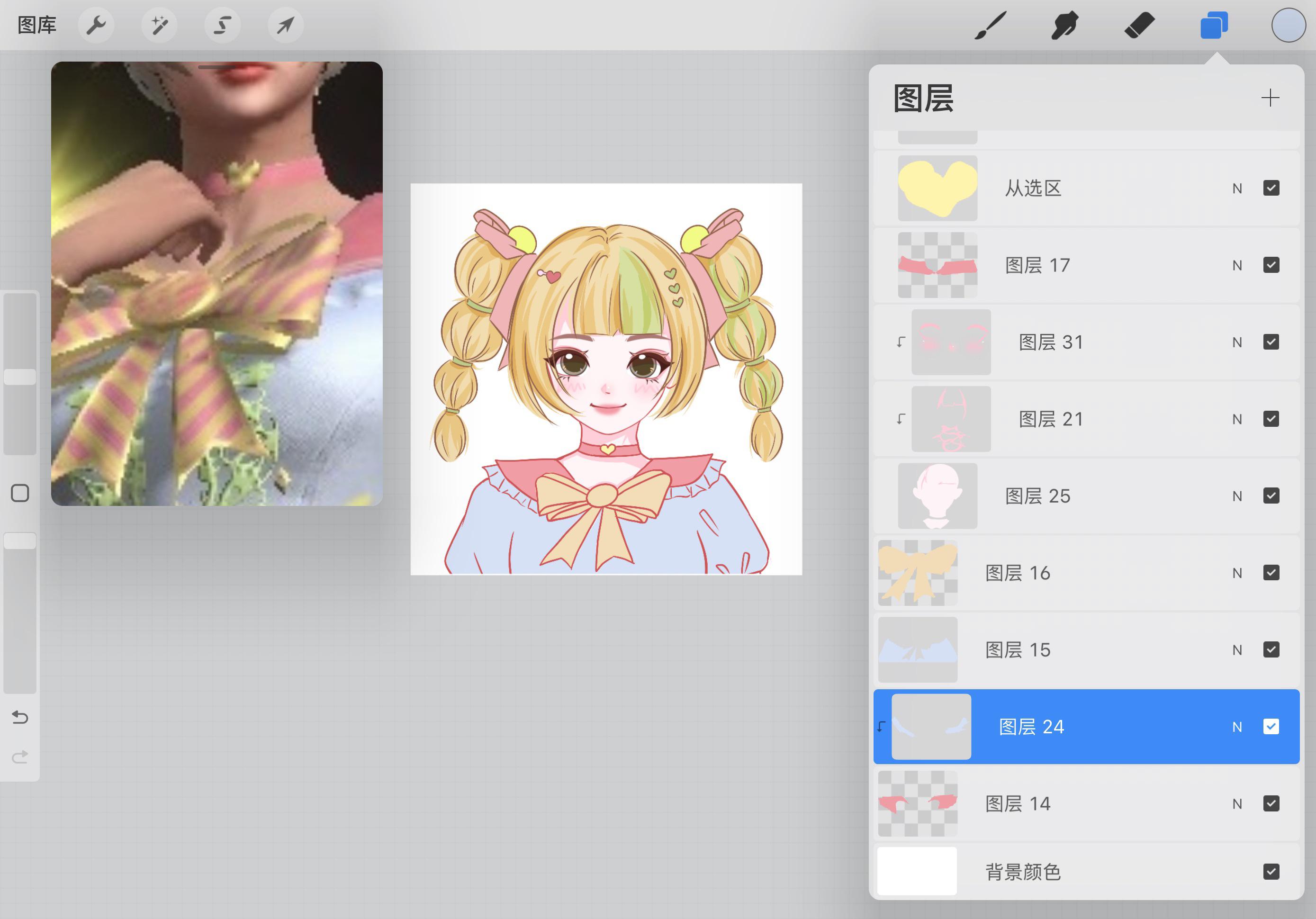Select the 图层 15 blouse thumbnail
The image size is (1316, 919).
(x=918, y=649)
